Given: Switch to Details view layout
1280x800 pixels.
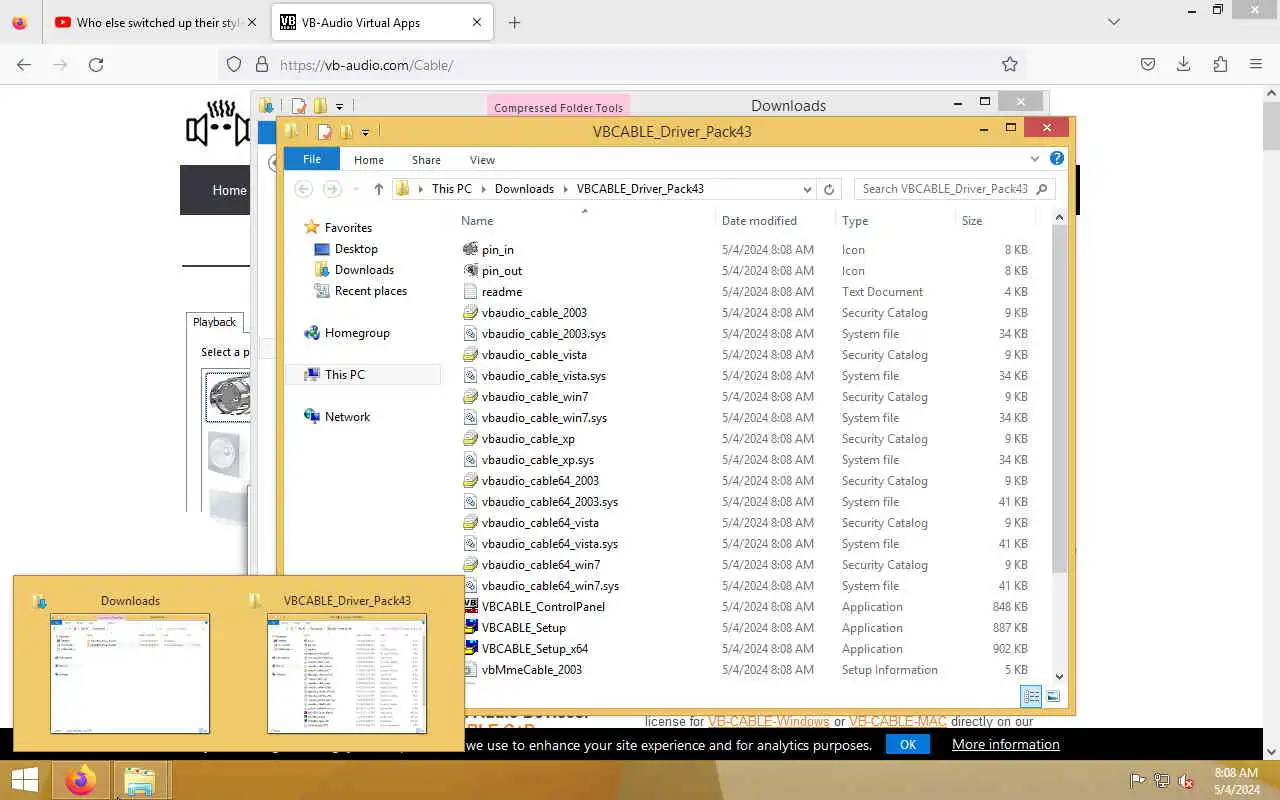Looking at the screenshot, I should (x=1032, y=696).
